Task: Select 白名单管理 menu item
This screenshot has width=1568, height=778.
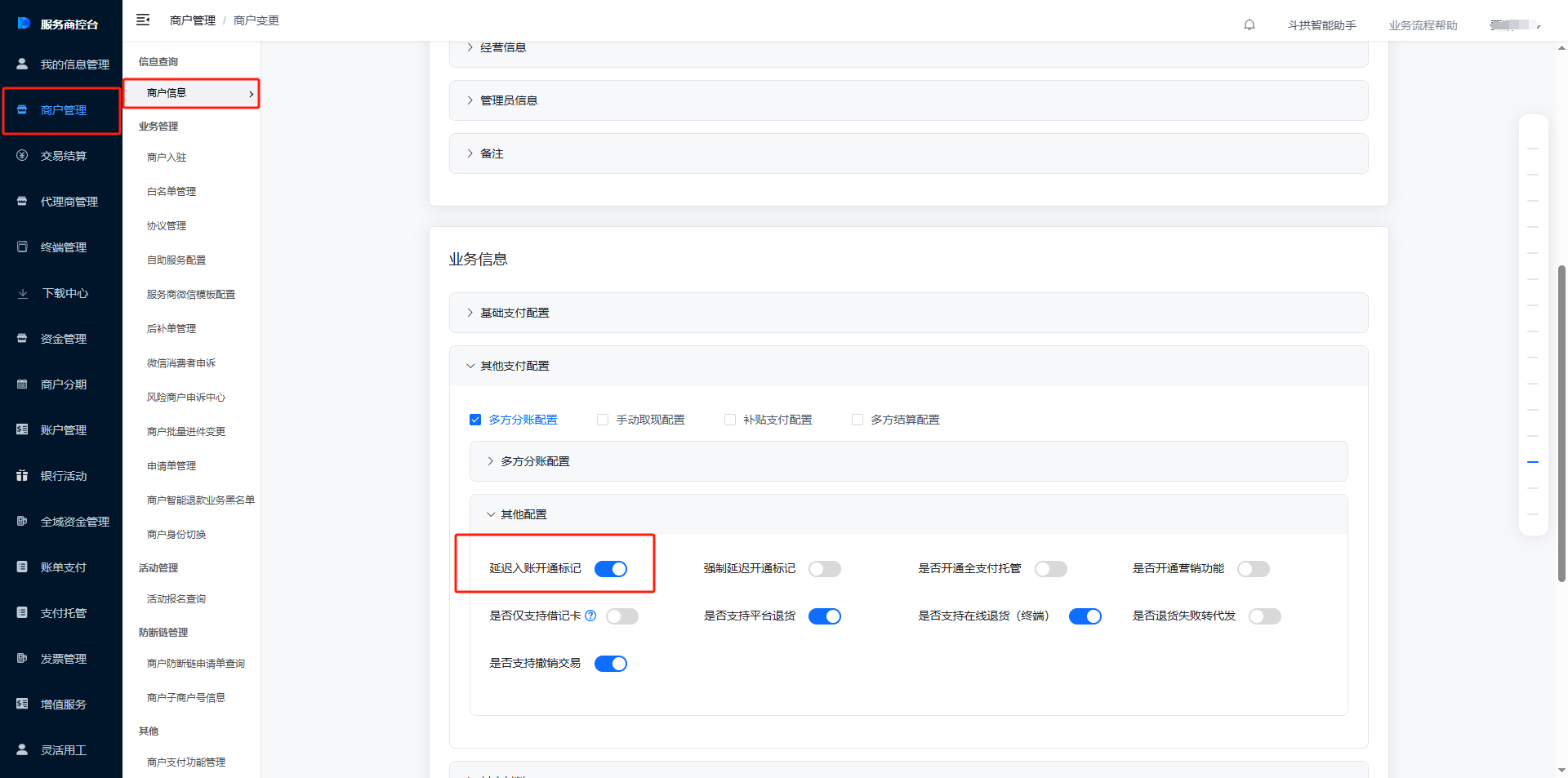Action: coord(171,192)
